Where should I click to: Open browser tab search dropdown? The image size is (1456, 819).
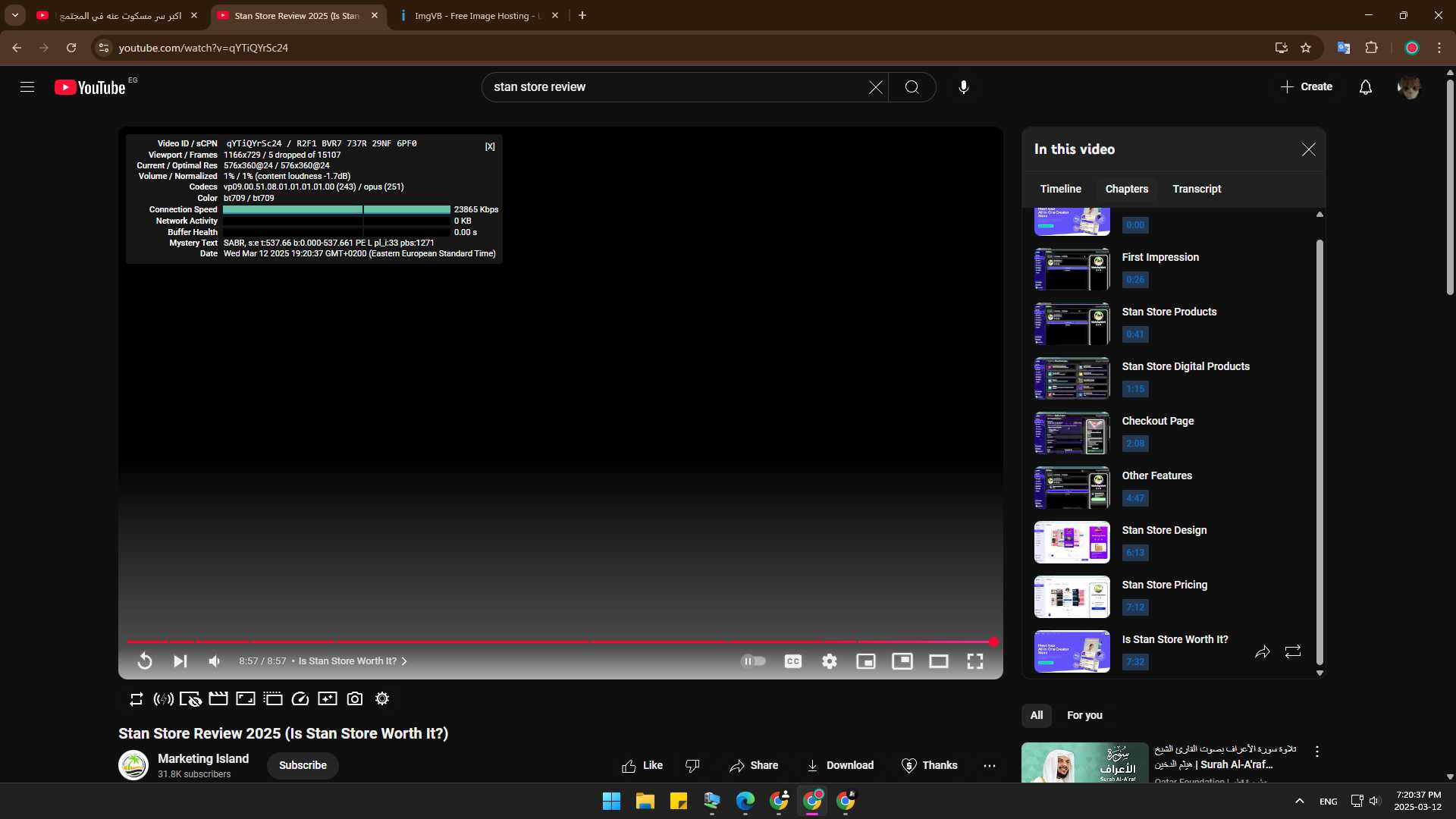coord(15,15)
